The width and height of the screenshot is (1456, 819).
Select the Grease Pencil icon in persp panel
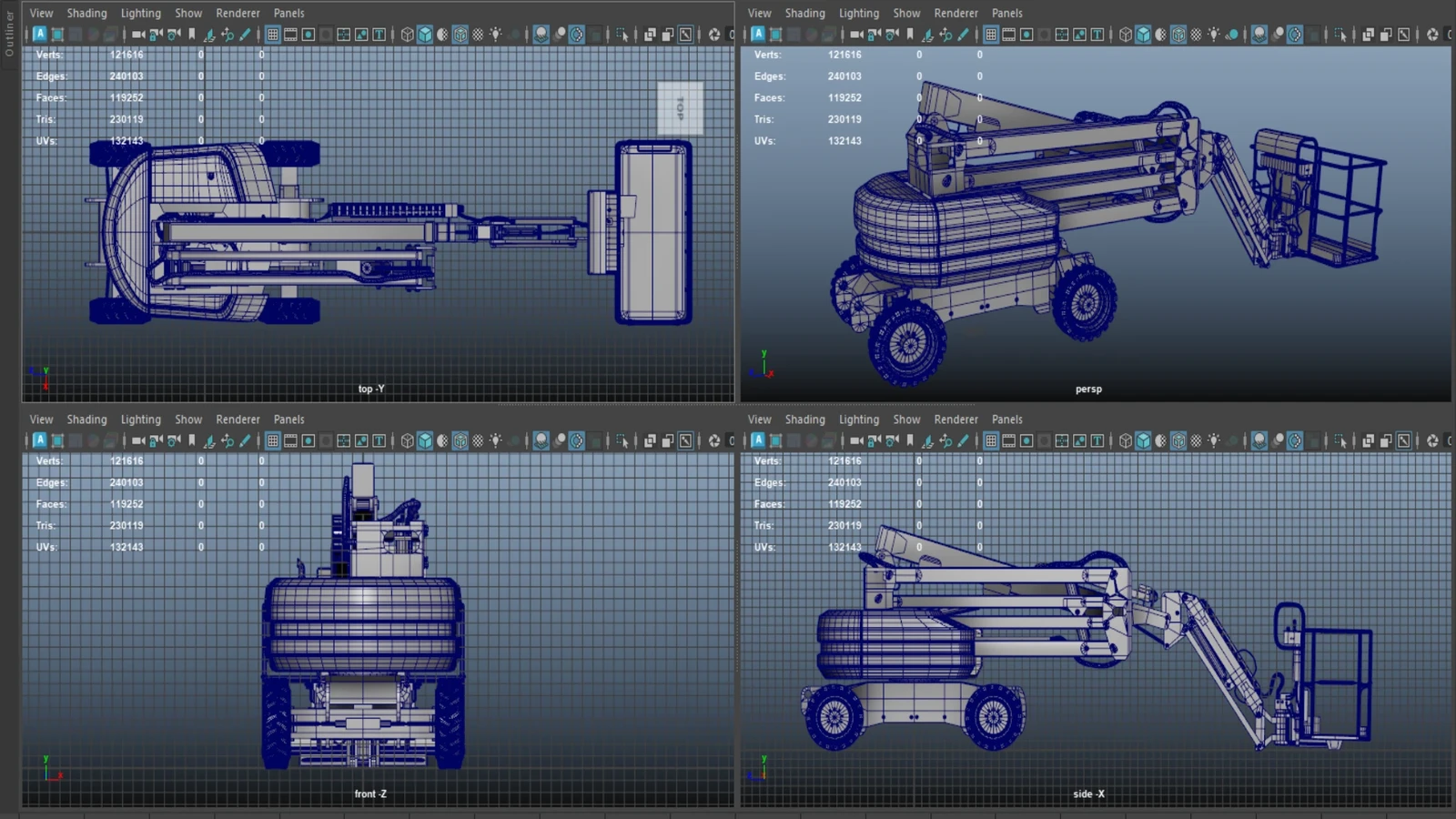tap(963, 35)
